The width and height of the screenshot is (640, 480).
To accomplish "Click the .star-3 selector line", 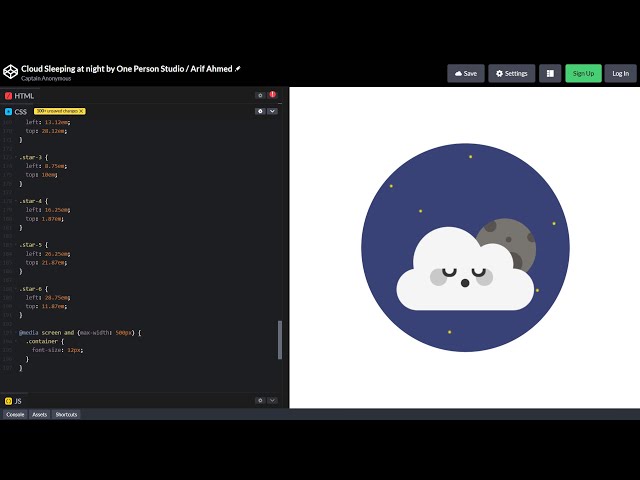I will (x=34, y=157).
